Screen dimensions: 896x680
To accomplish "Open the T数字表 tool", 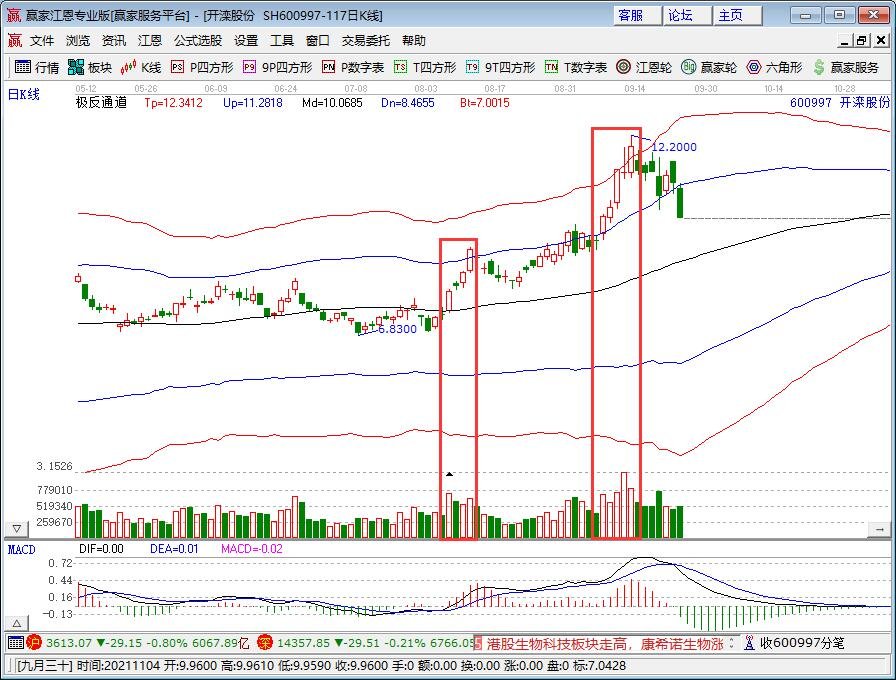I will (575, 67).
